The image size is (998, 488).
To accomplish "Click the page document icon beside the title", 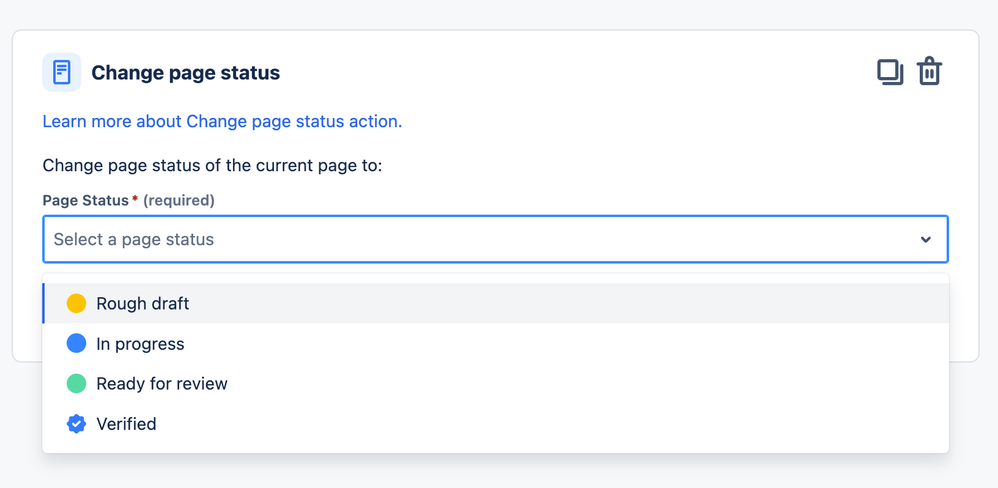I will click(62, 72).
